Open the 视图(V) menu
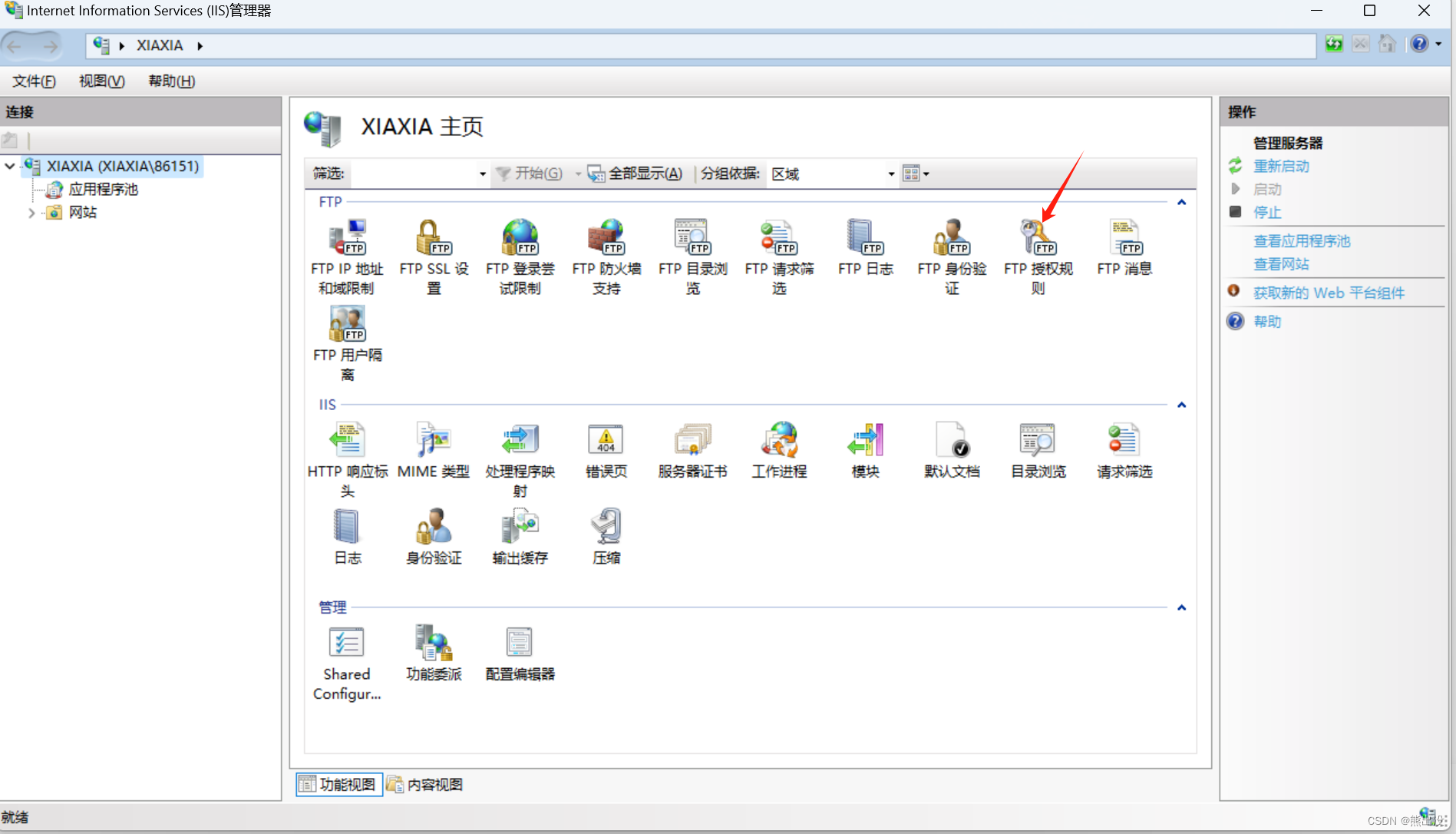1456x834 pixels. (101, 81)
